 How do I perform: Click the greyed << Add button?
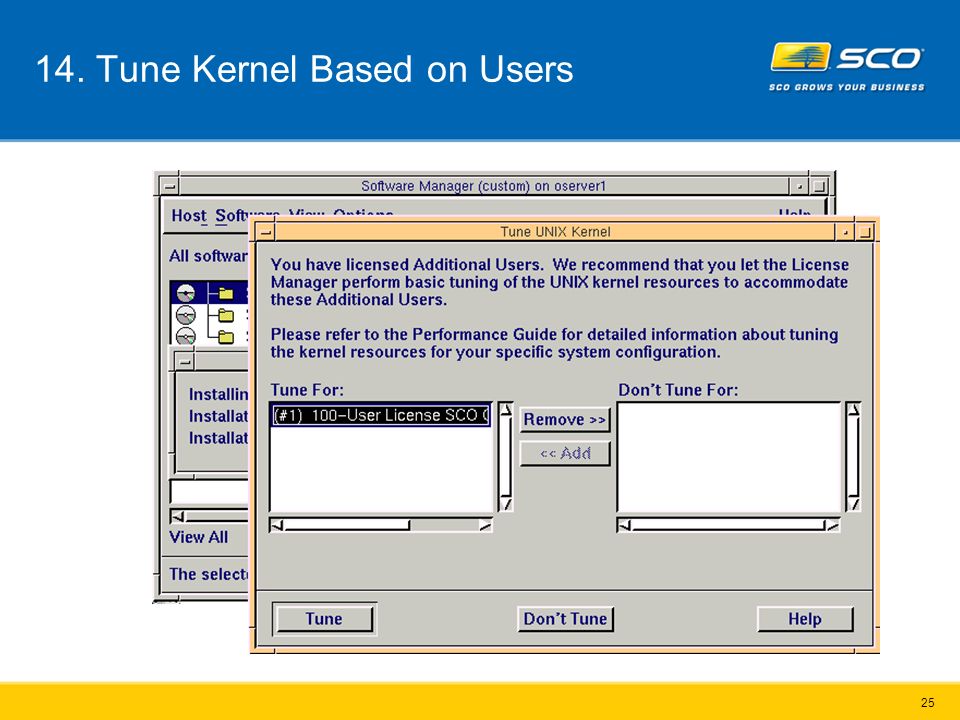[x=564, y=454]
